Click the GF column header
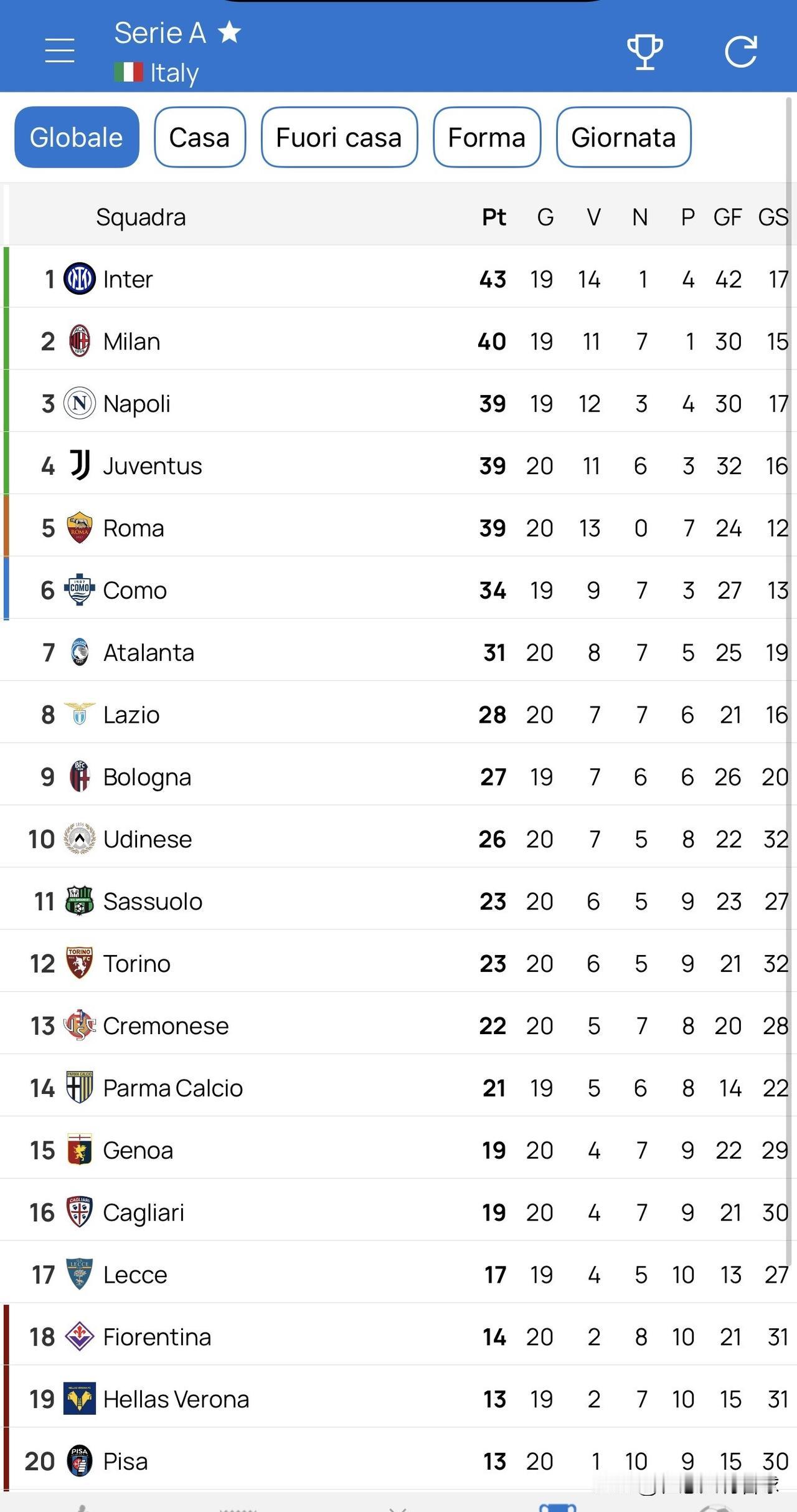Viewport: 797px width, 1512px height. [x=727, y=217]
